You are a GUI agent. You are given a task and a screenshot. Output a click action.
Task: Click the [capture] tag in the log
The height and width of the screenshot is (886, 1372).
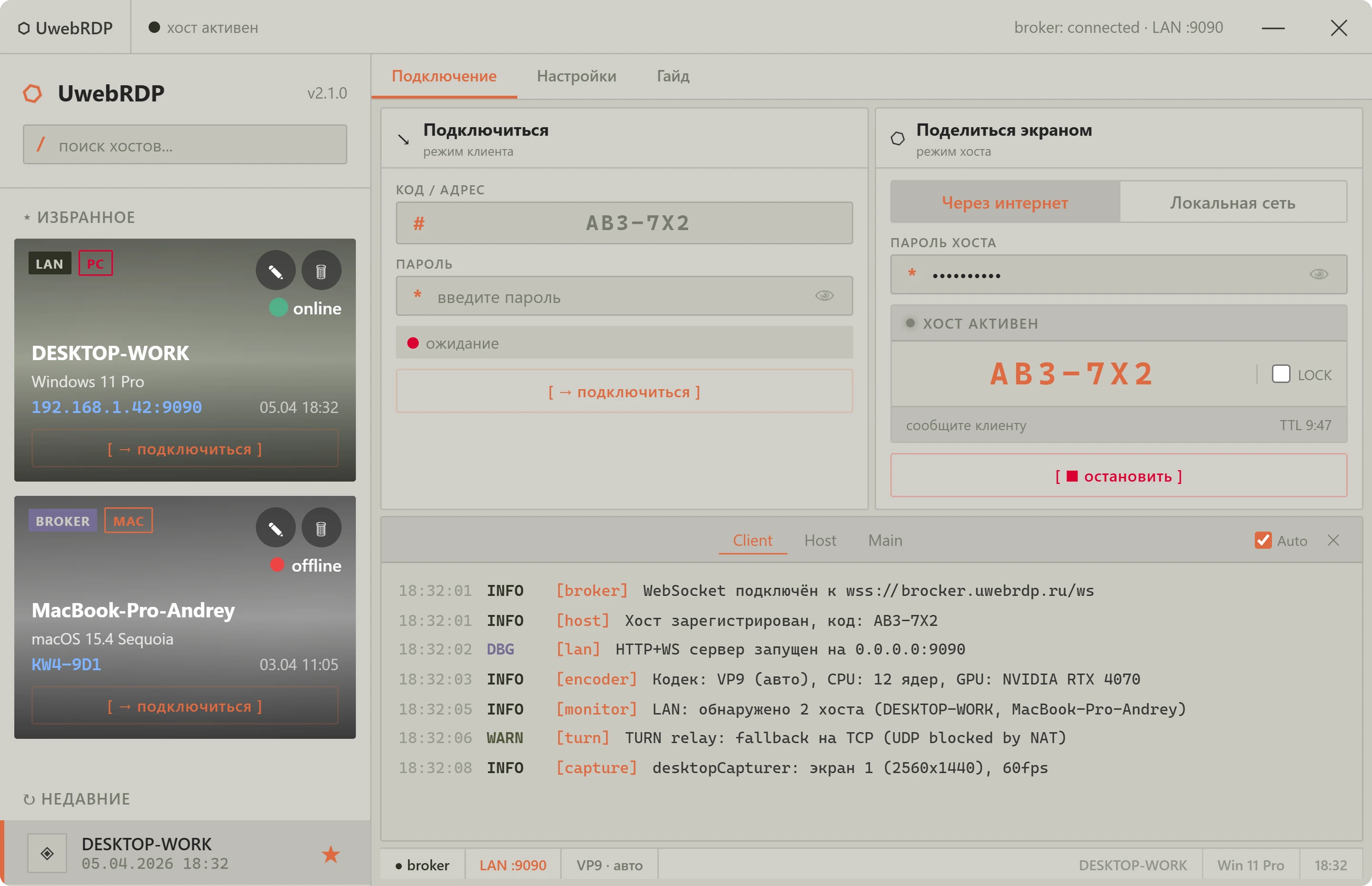pyautogui.click(x=596, y=768)
